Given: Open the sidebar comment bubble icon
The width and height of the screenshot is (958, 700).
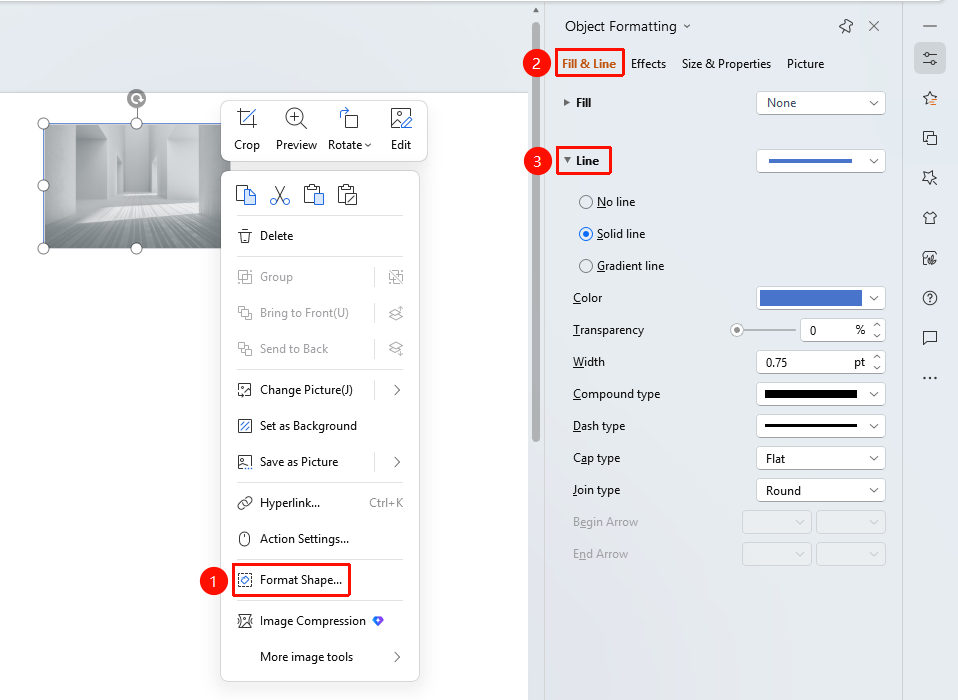Looking at the screenshot, I should [930, 338].
